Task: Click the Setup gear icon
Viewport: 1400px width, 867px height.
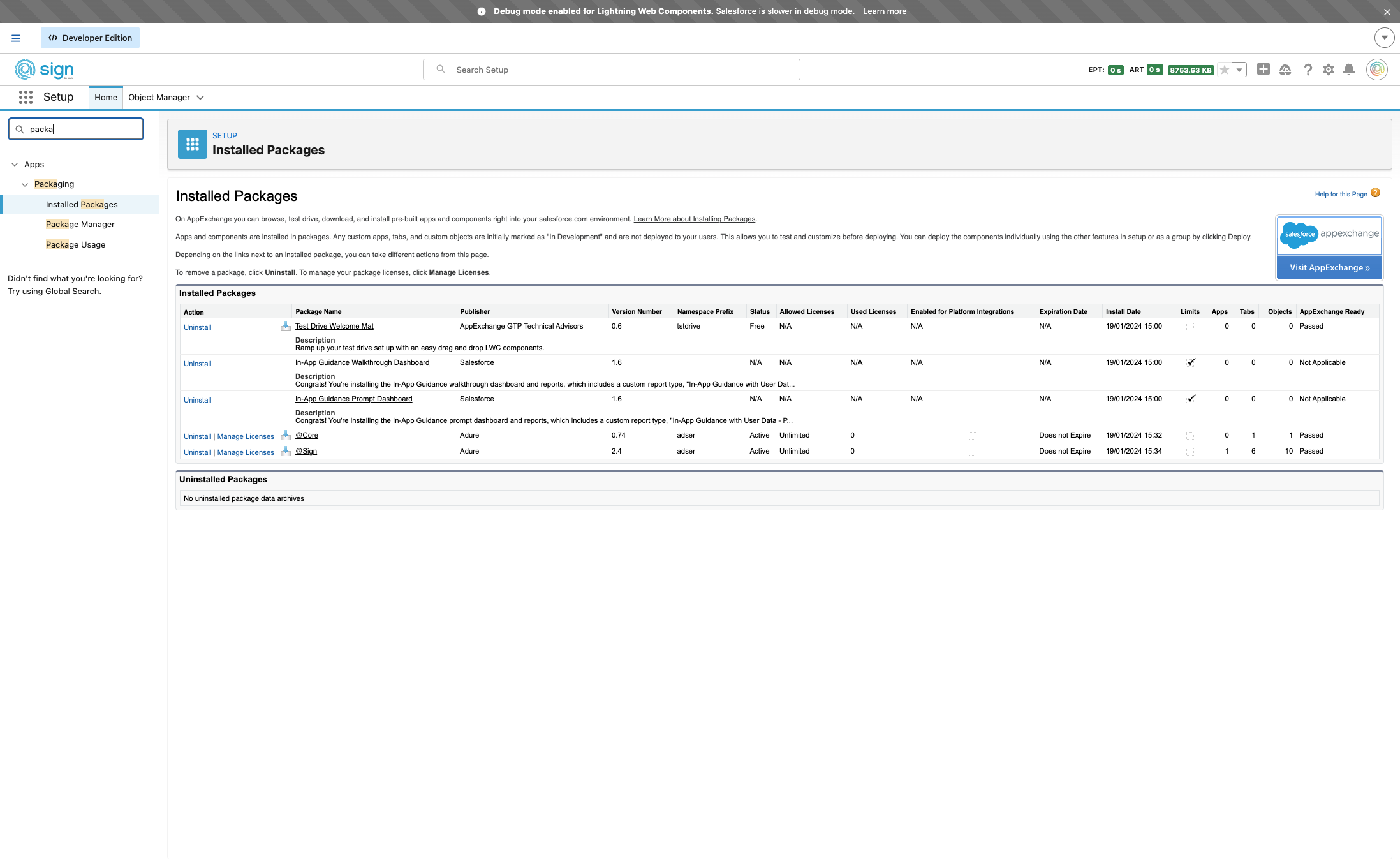Action: click(1328, 70)
